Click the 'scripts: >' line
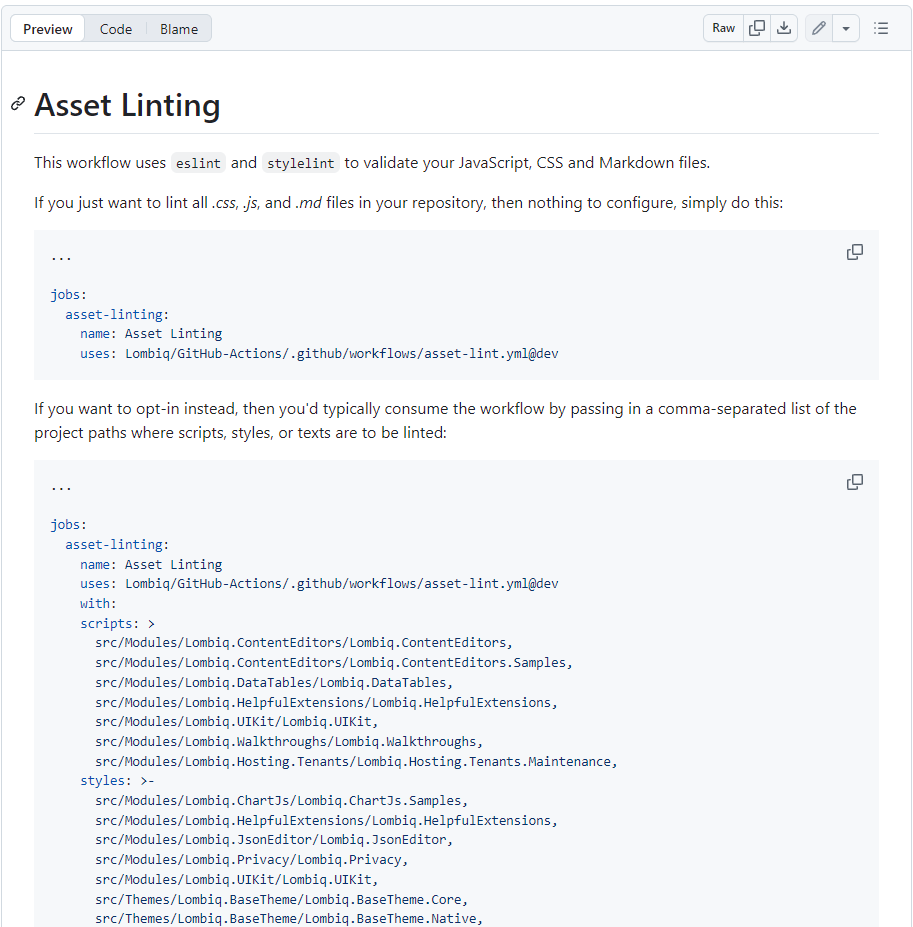This screenshot has height=927, width=913. click(117, 624)
